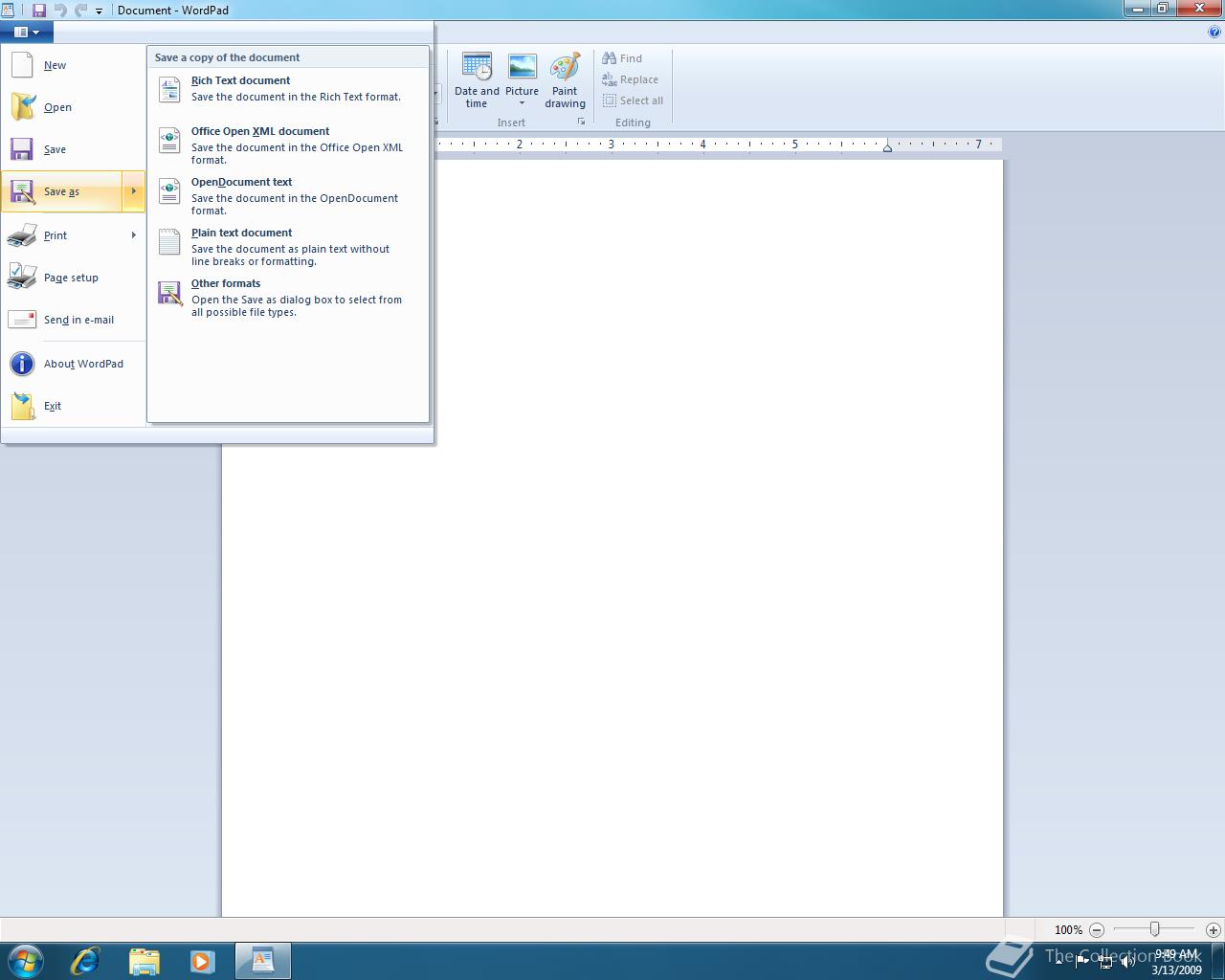Insert a Paint drawing

[565, 80]
